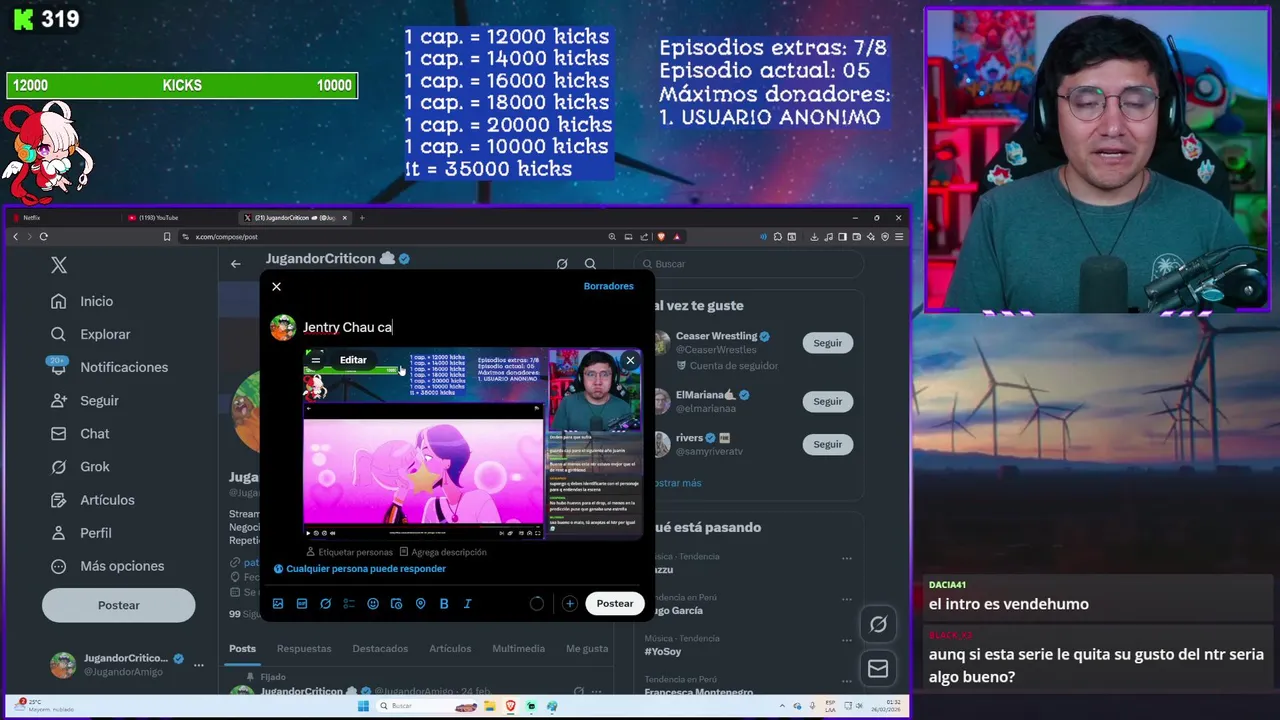Add another post with the plus button

point(569,604)
